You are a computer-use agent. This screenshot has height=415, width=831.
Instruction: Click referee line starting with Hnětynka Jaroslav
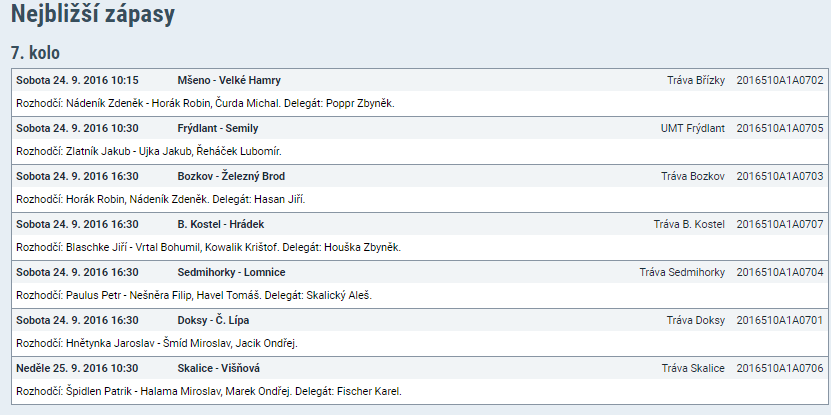click(157, 343)
